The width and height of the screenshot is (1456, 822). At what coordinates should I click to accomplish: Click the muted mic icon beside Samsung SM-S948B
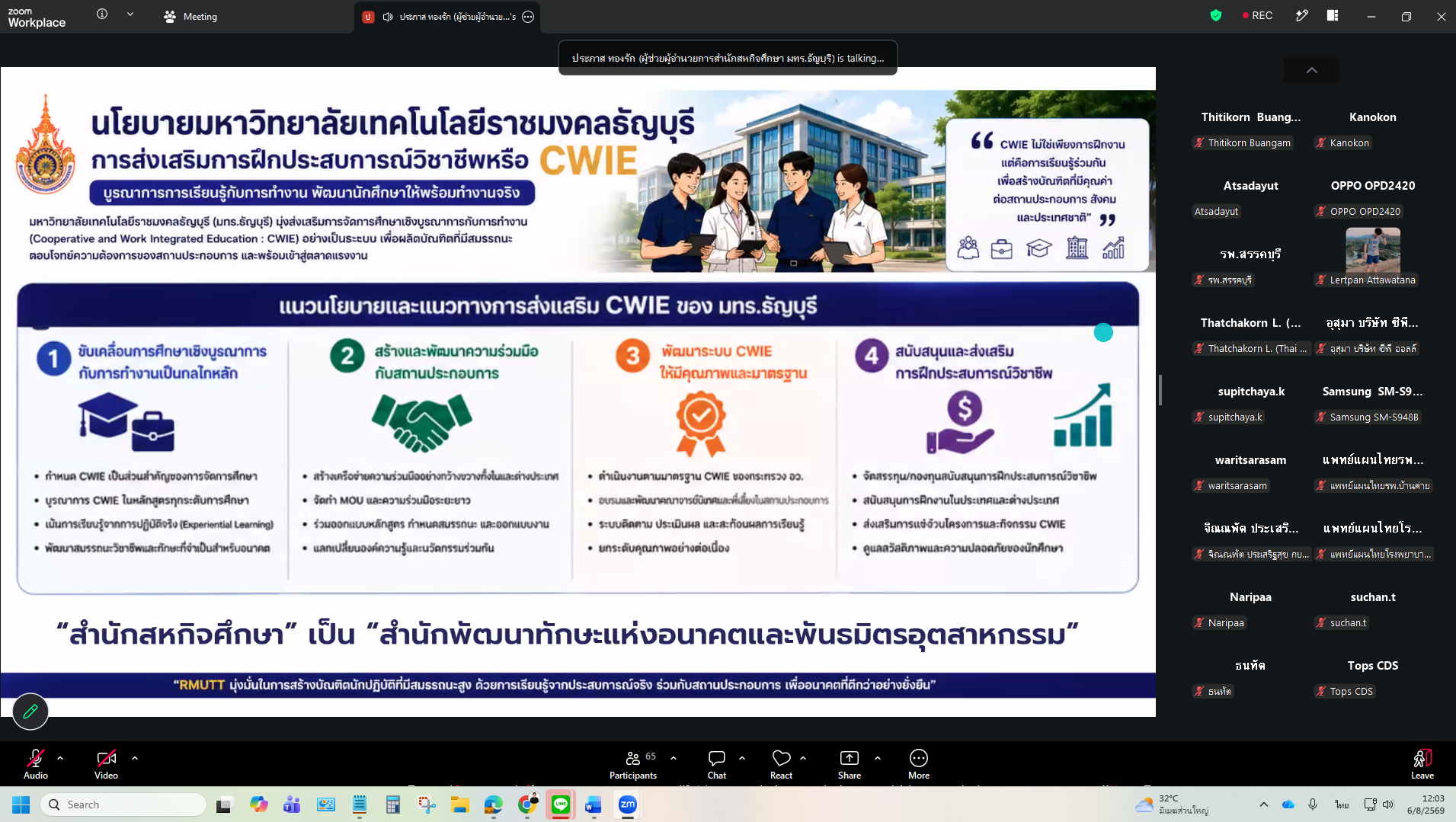pos(1321,417)
